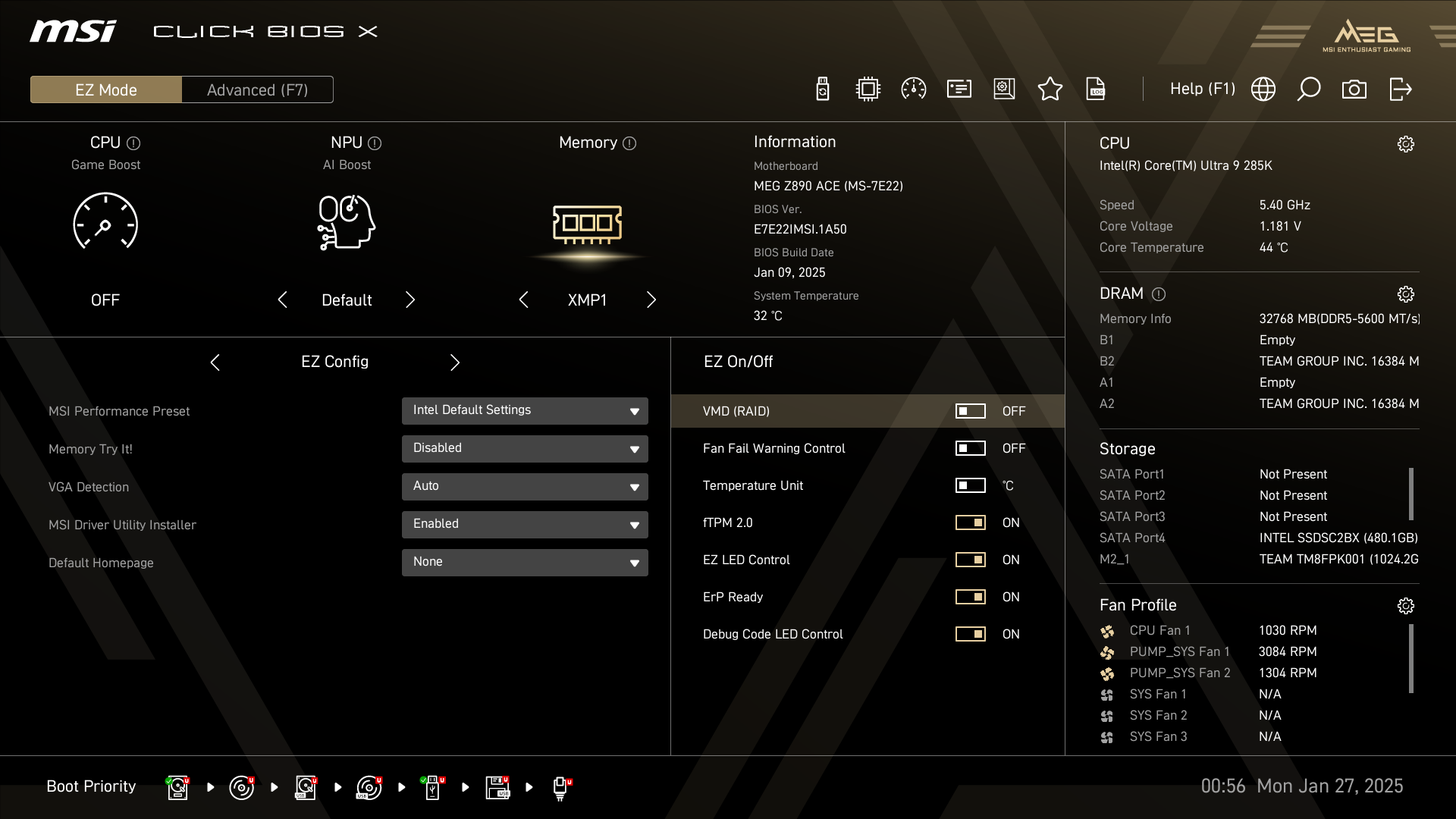
Task: Click Game Boost CPU dial
Action: (x=105, y=221)
